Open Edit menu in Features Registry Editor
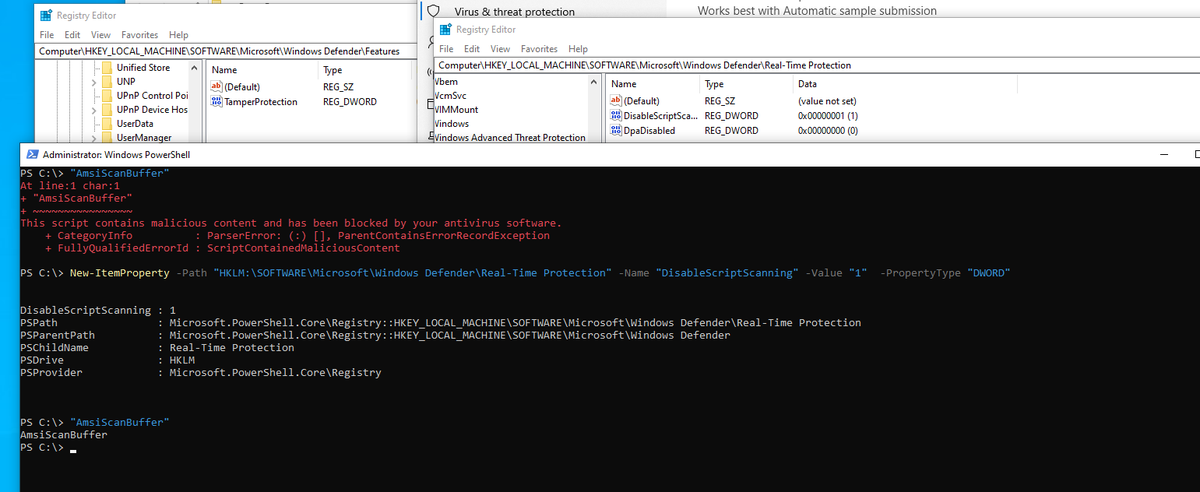 [73, 35]
